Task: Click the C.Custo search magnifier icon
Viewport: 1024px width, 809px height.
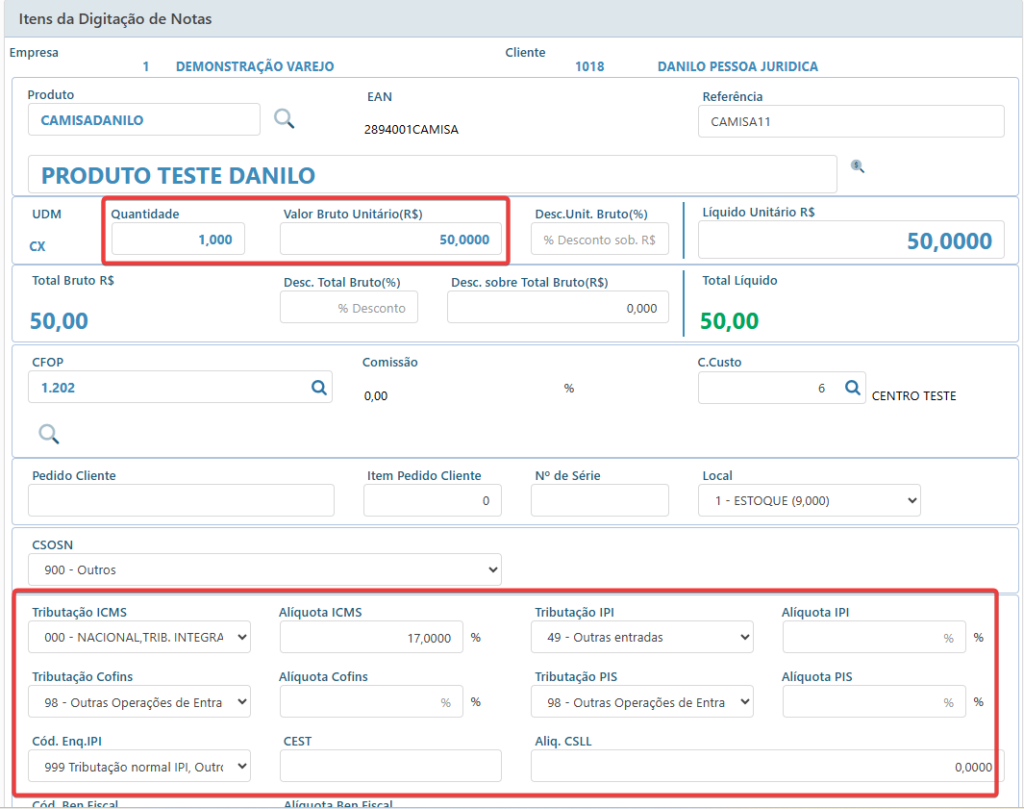Action: (852, 388)
